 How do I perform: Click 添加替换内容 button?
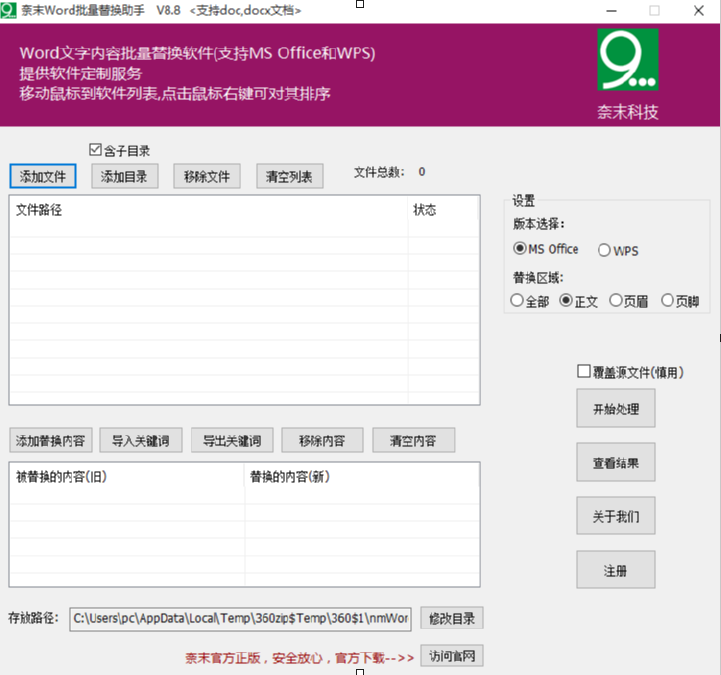[x=51, y=440]
